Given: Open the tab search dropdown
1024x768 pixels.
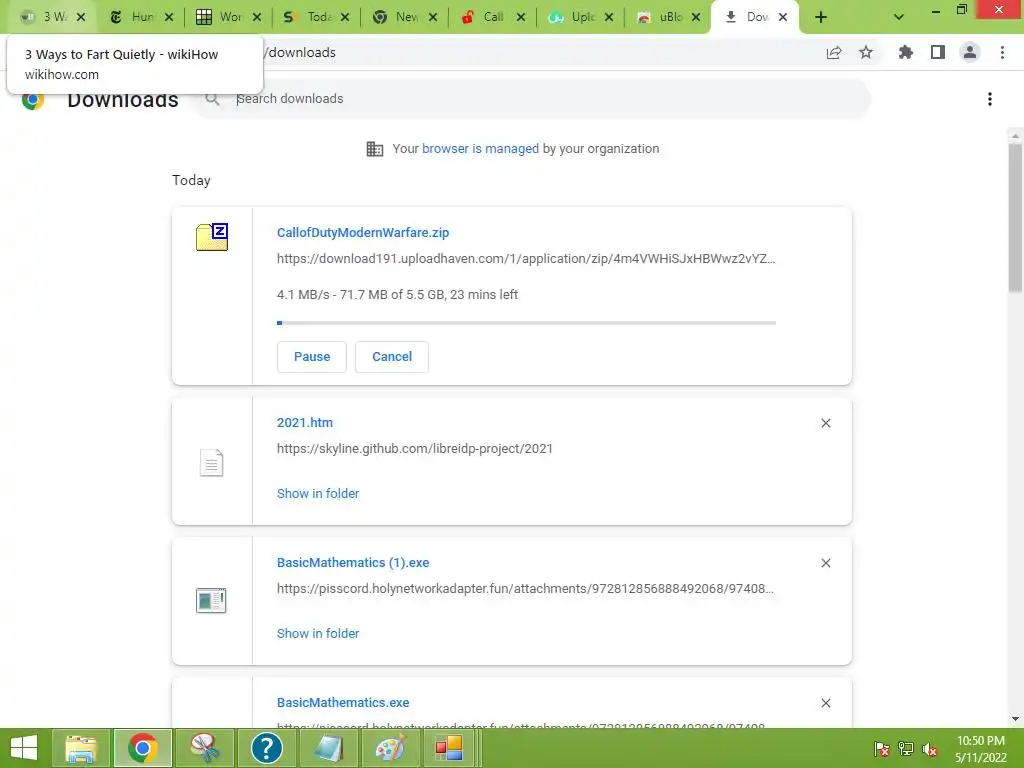Looking at the screenshot, I should [899, 18].
